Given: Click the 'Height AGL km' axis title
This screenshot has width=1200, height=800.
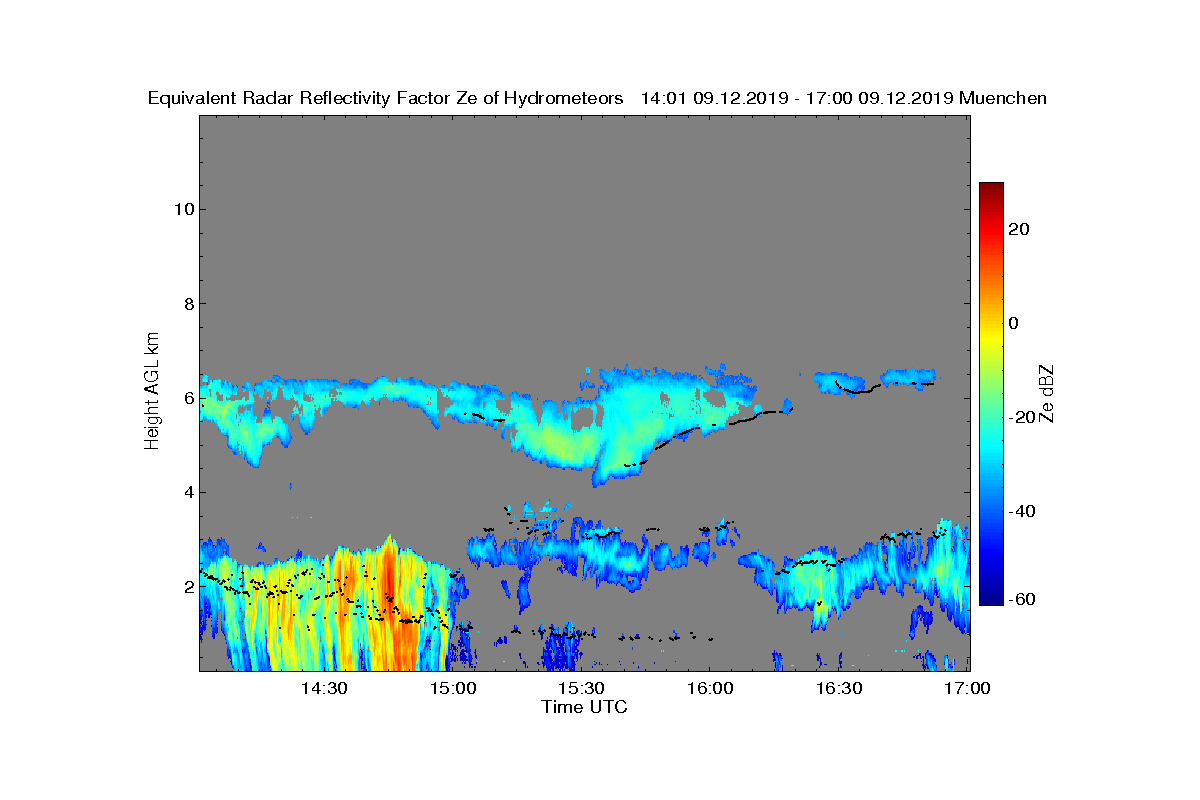Looking at the screenshot, I should click(x=152, y=393).
